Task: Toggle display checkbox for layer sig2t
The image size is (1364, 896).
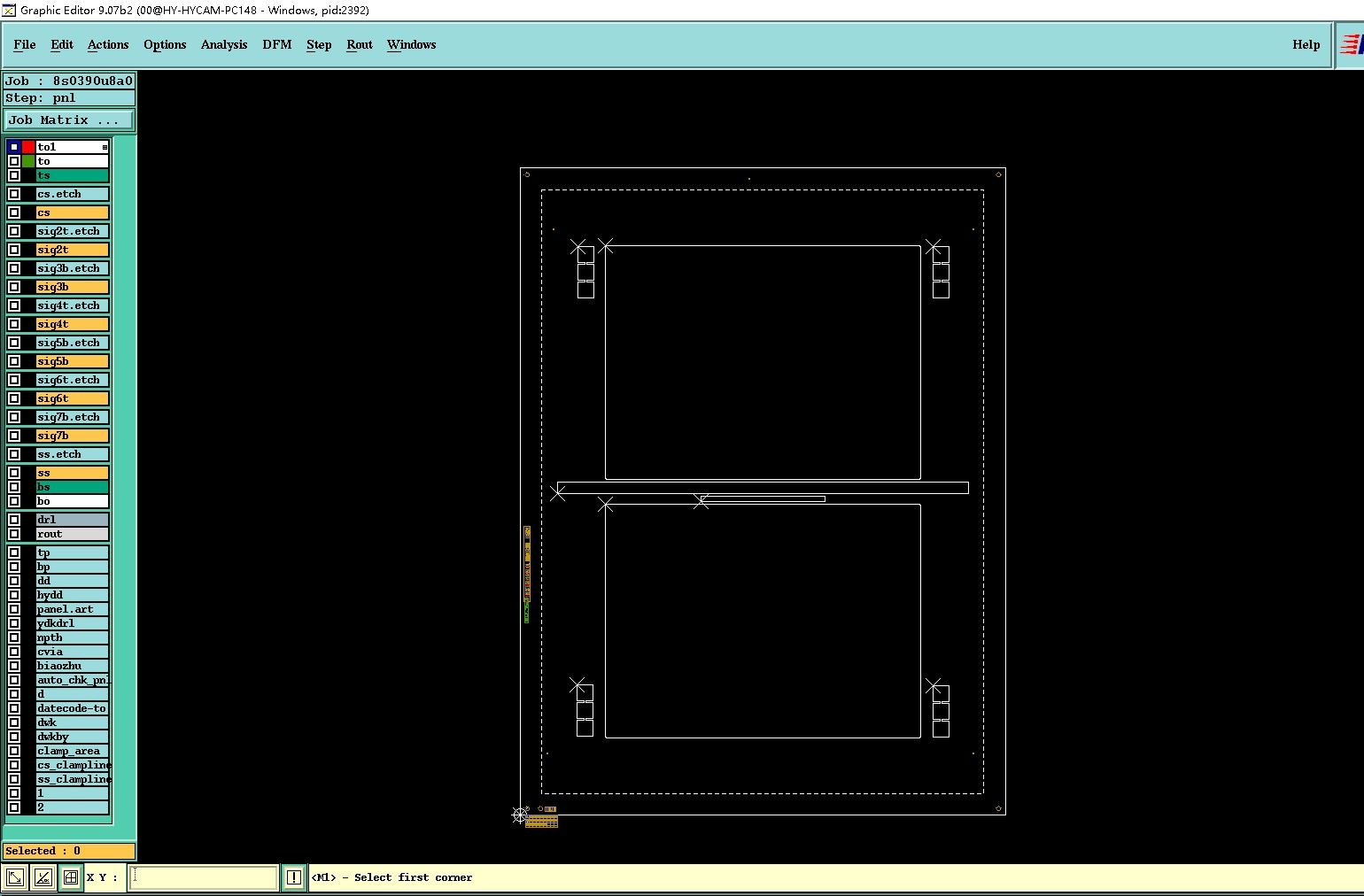Action: pos(14,250)
